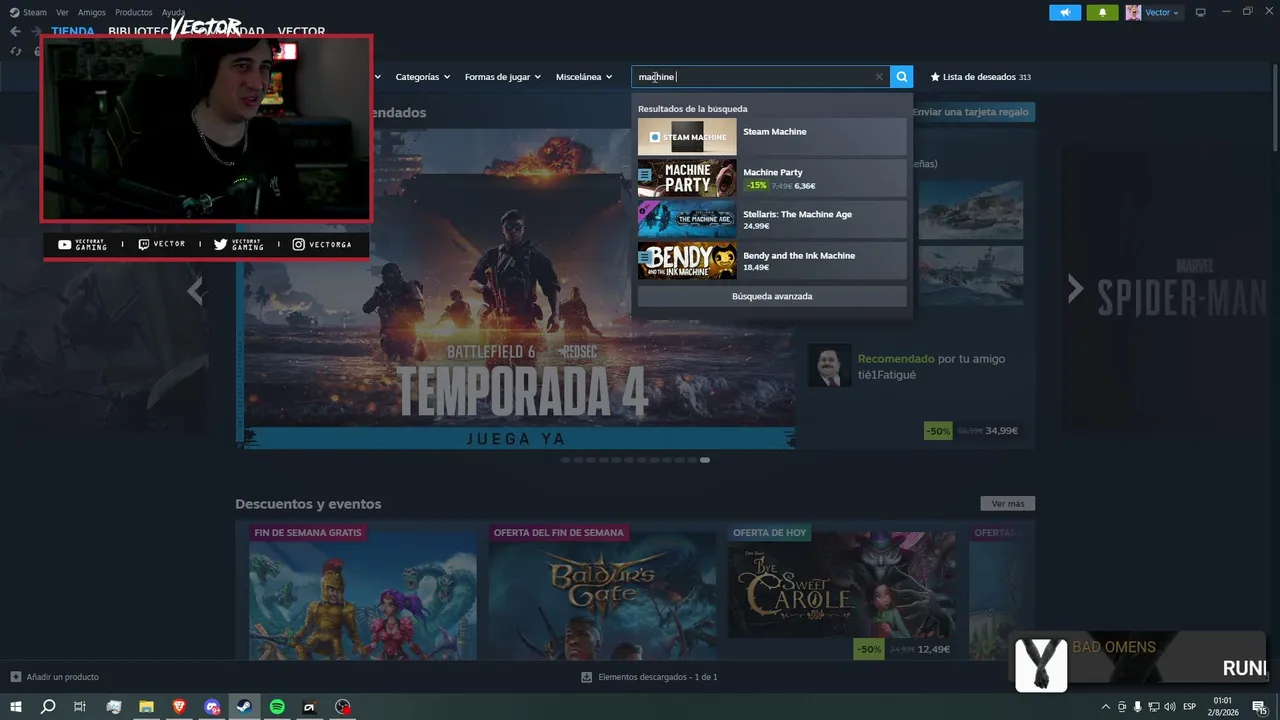Open Task View on the taskbar
Screen dimensions: 1280x720
click(80, 707)
